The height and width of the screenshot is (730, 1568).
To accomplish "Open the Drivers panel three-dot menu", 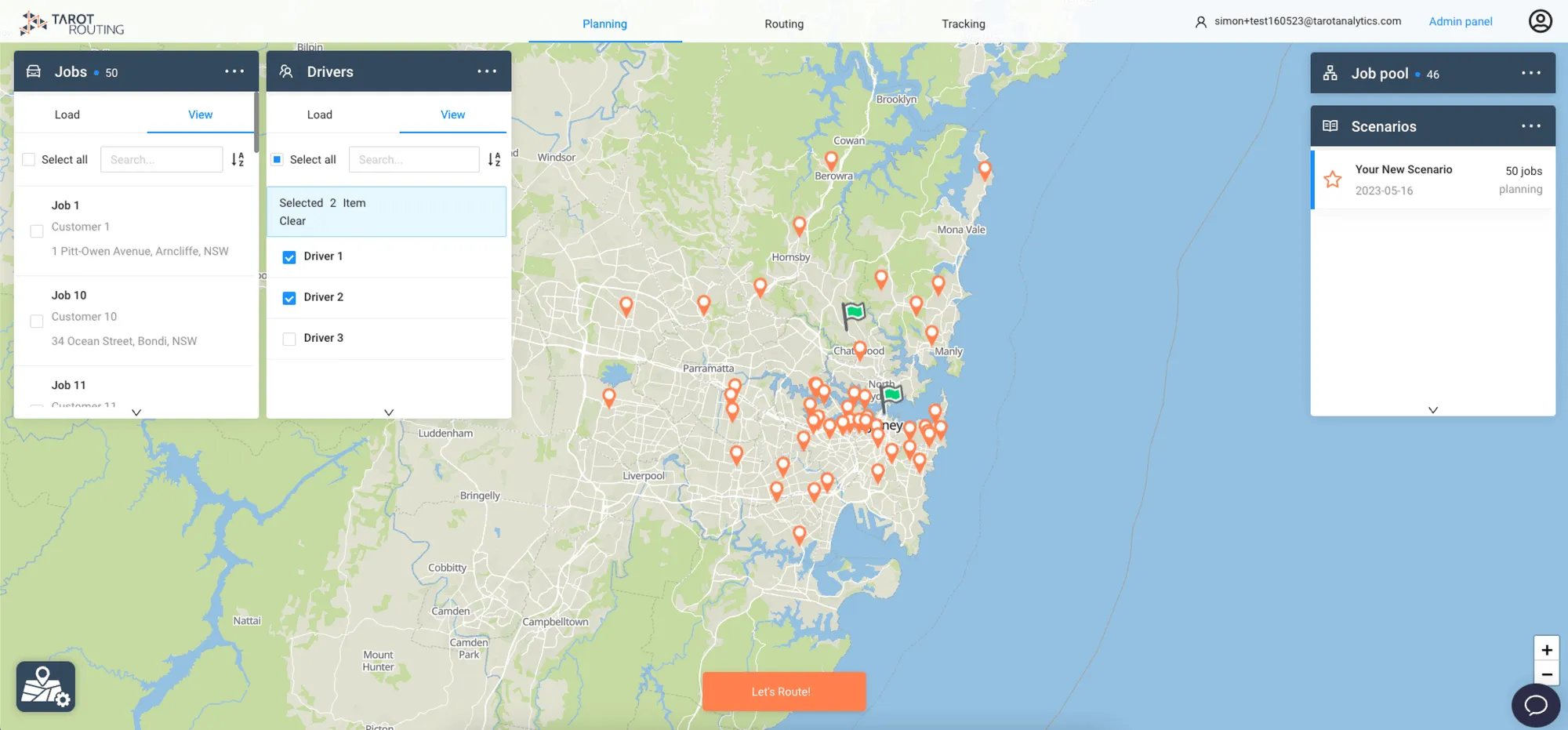I will coord(487,71).
